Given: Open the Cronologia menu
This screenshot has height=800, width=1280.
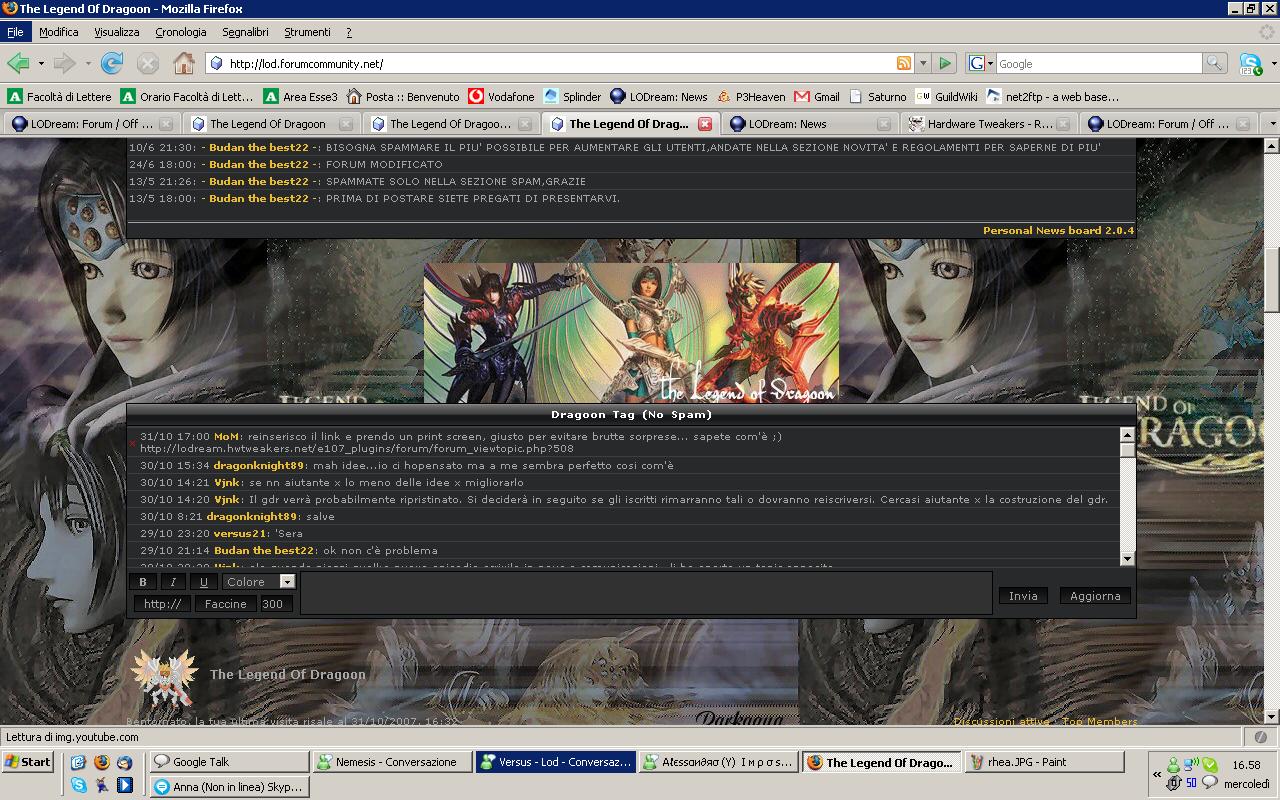Looking at the screenshot, I should pyautogui.click(x=181, y=32).
